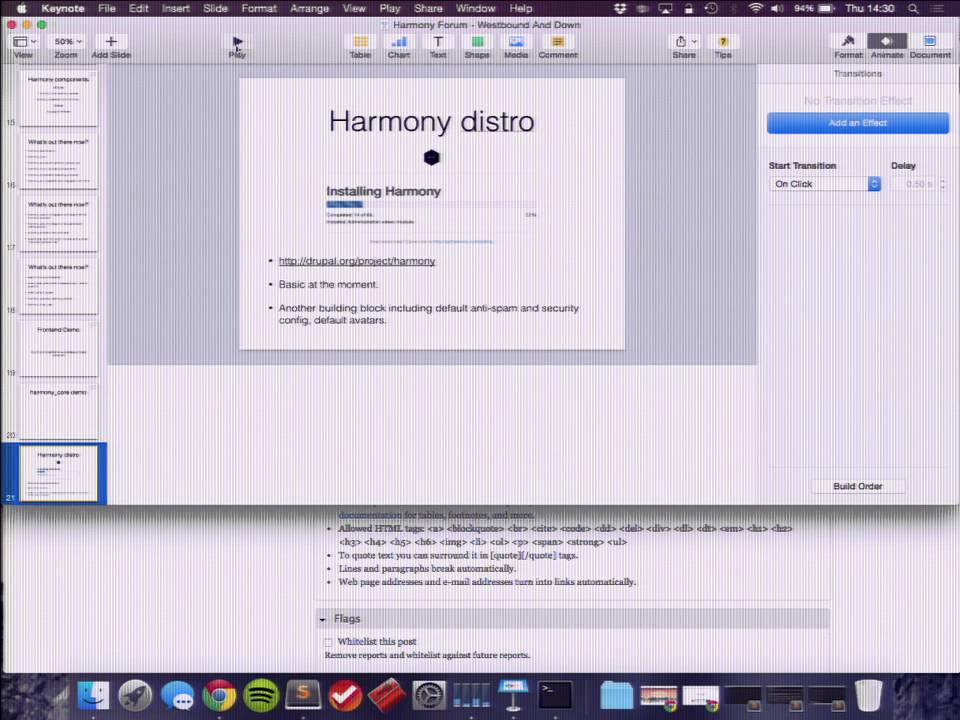
Task: Click the 'Basic at the moment.' bullet
Action: 328,284
